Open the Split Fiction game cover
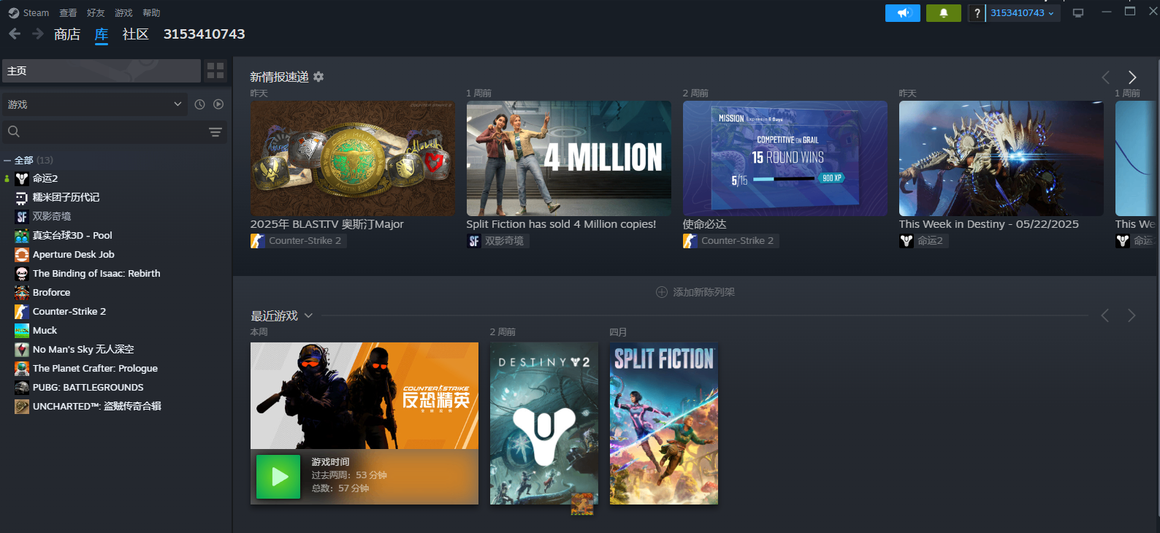Screen dimensions: 1160x533 664,423
